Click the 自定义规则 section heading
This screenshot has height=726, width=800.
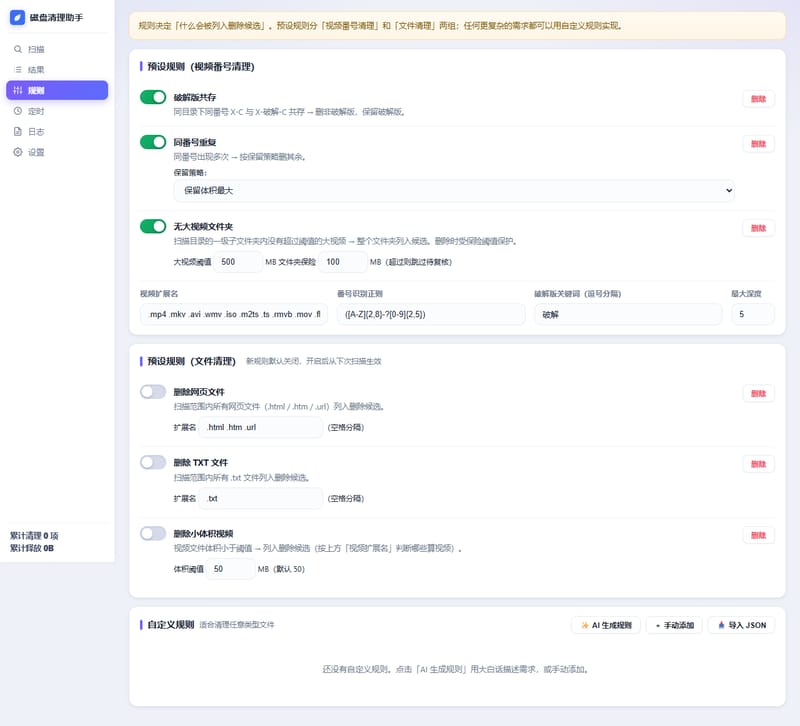[170, 624]
